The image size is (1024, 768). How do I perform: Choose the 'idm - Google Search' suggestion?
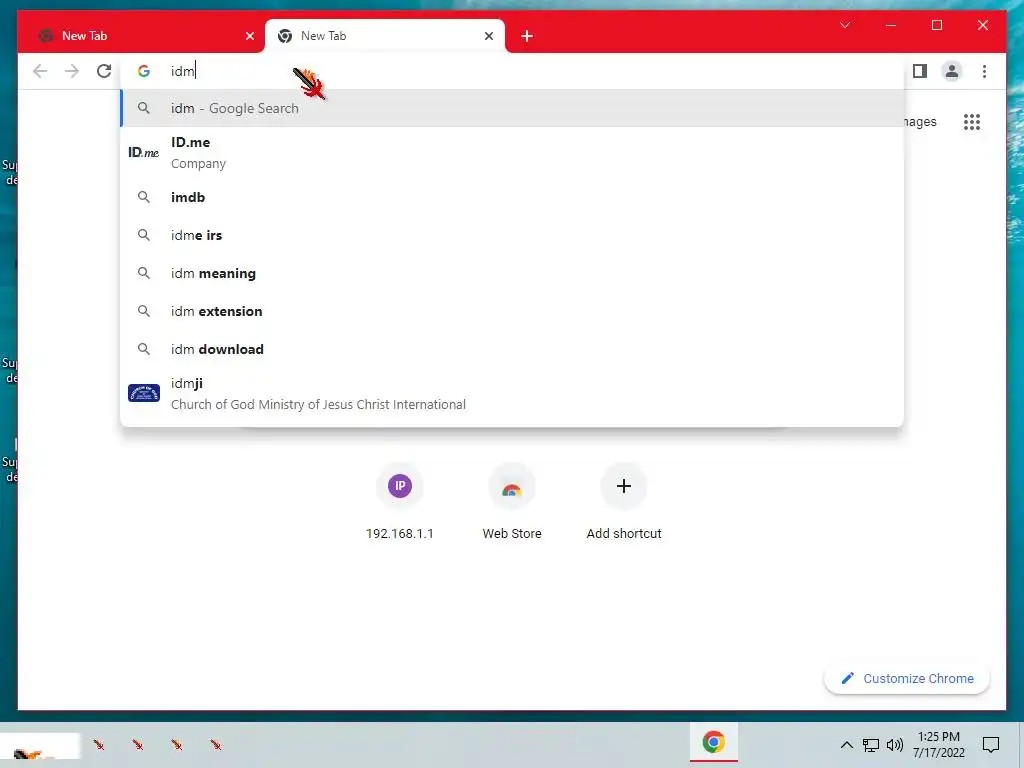coord(513,108)
